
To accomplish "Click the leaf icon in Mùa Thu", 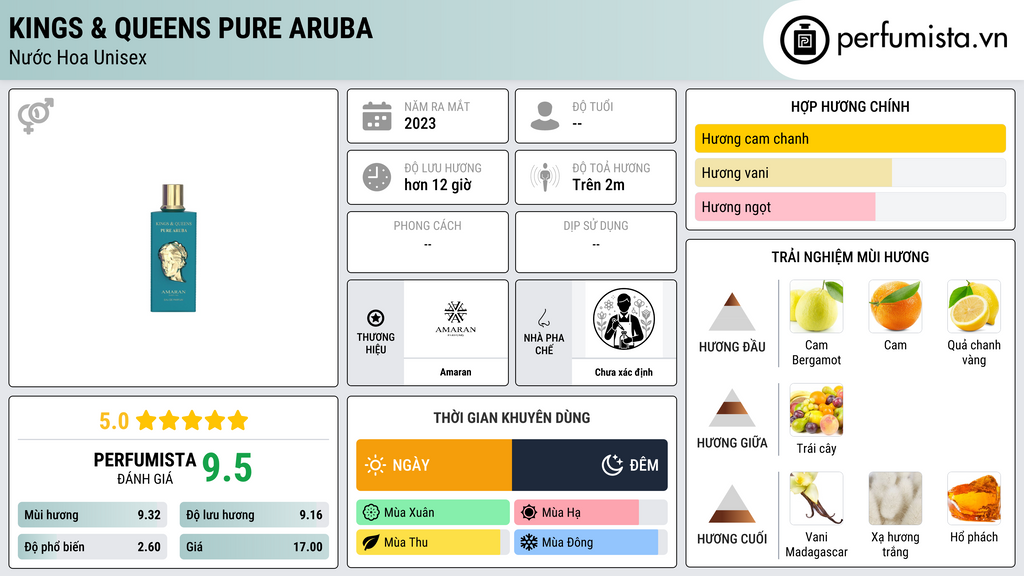I will pyautogui.click(x=371, y=543).
